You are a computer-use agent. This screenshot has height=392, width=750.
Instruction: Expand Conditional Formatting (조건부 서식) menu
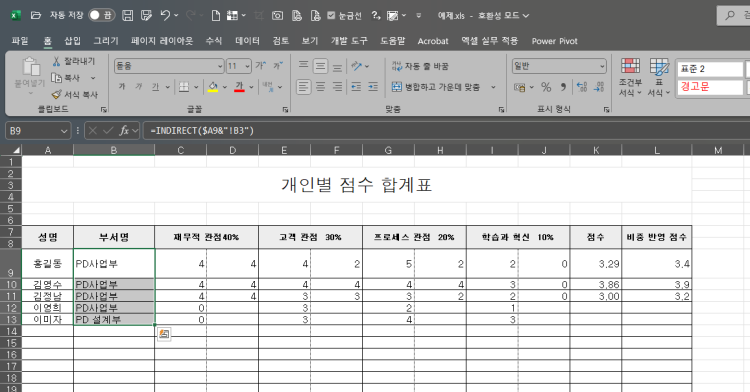pos(630,77)
